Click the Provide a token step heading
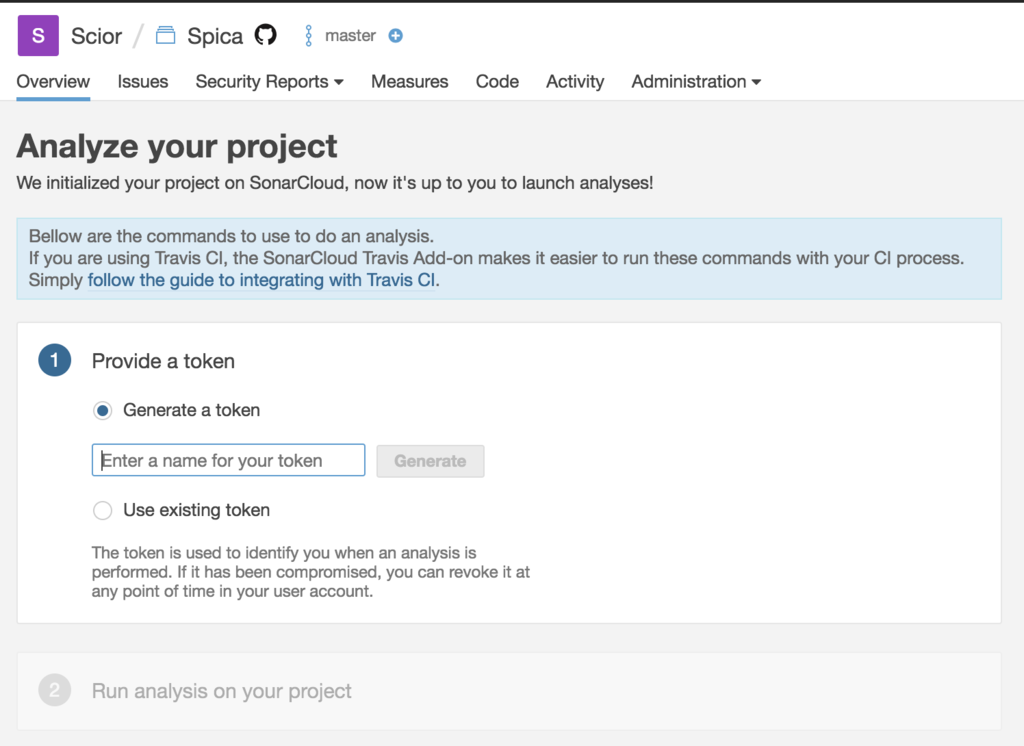Image resolution: width=1024 pixels, height=746 pixels. point(163,361)
